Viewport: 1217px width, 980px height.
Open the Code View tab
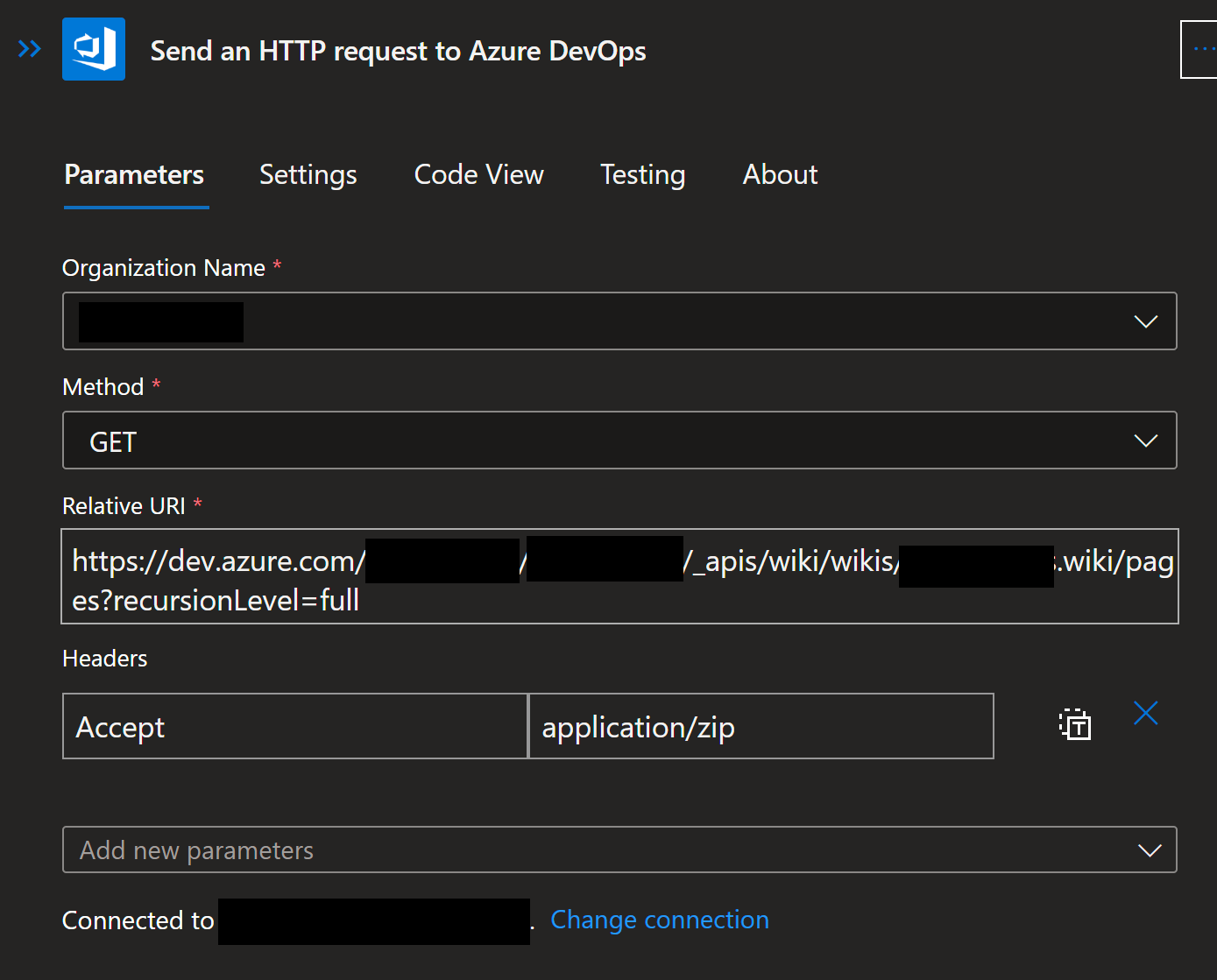coord(478,174)
